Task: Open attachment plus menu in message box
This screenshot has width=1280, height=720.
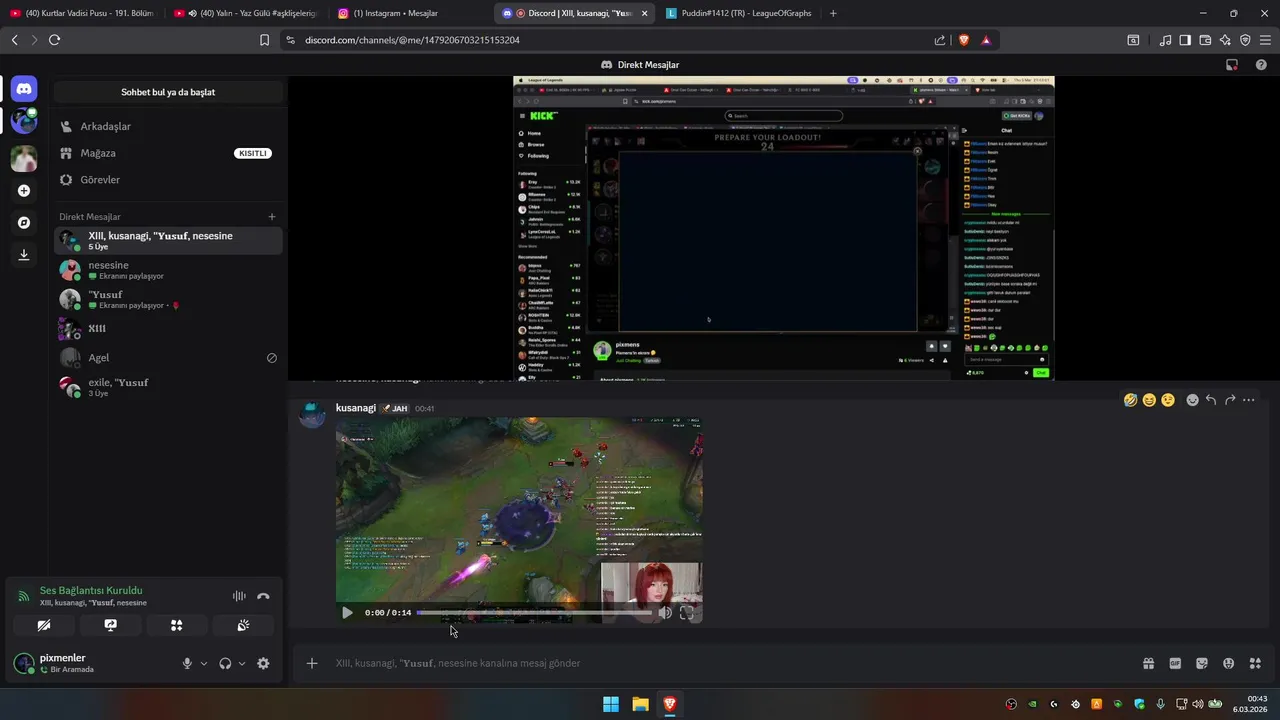Action: (x=312, y=663)
